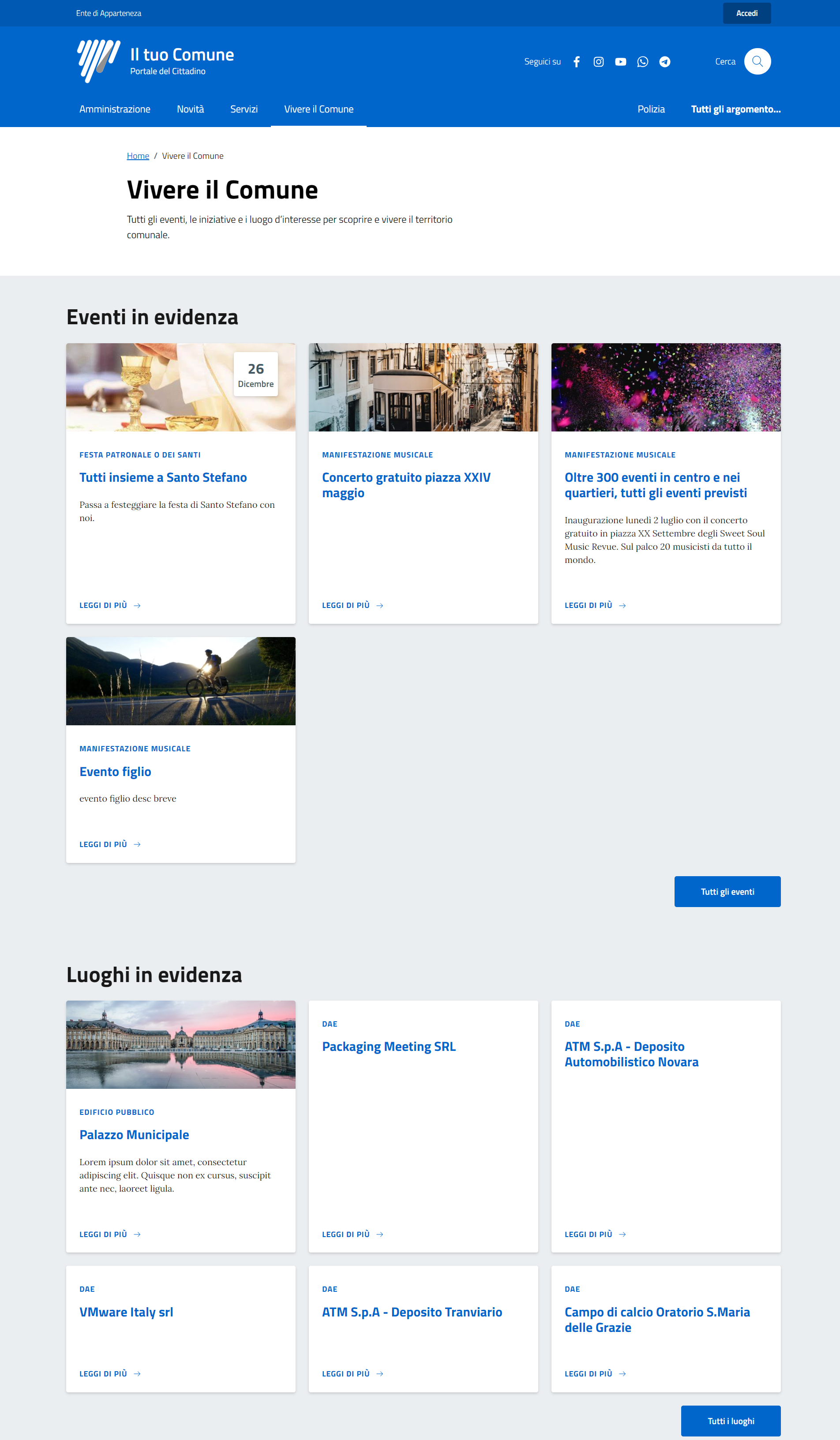The image size is (840, 1440).
Task: Open the Novità navigation item
Action: [190, 109]
